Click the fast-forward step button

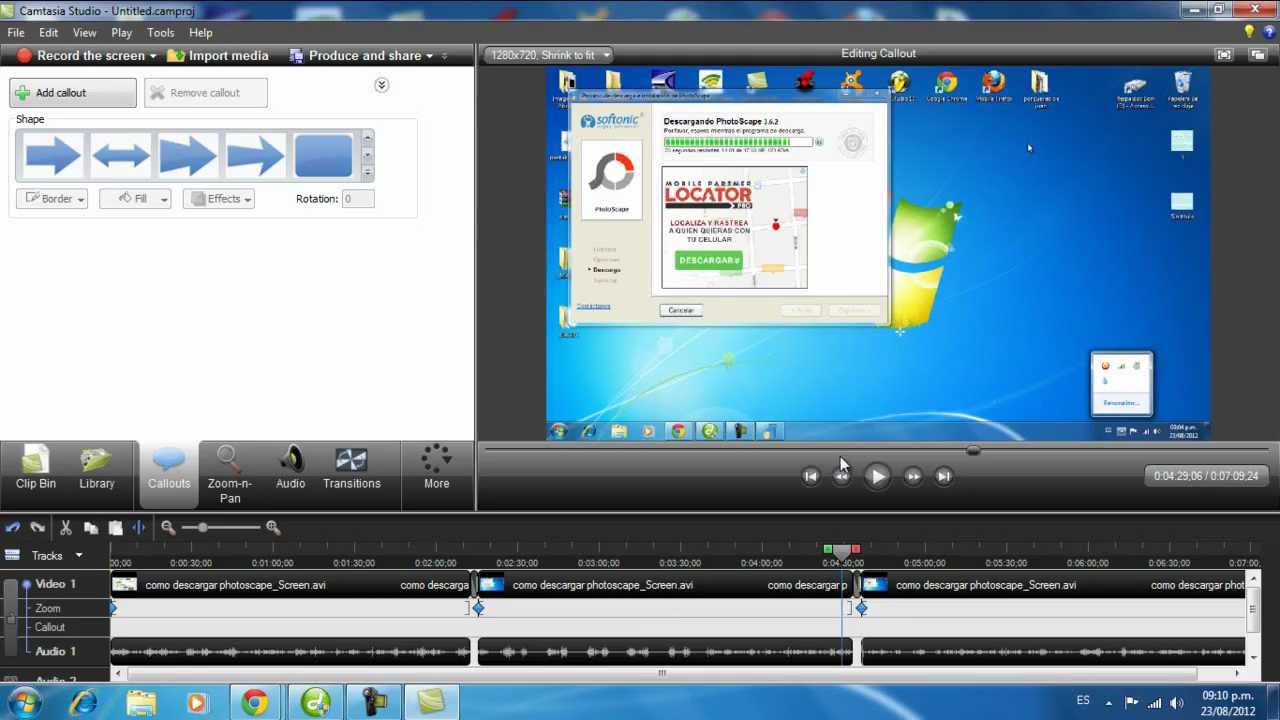coord(913,477)
